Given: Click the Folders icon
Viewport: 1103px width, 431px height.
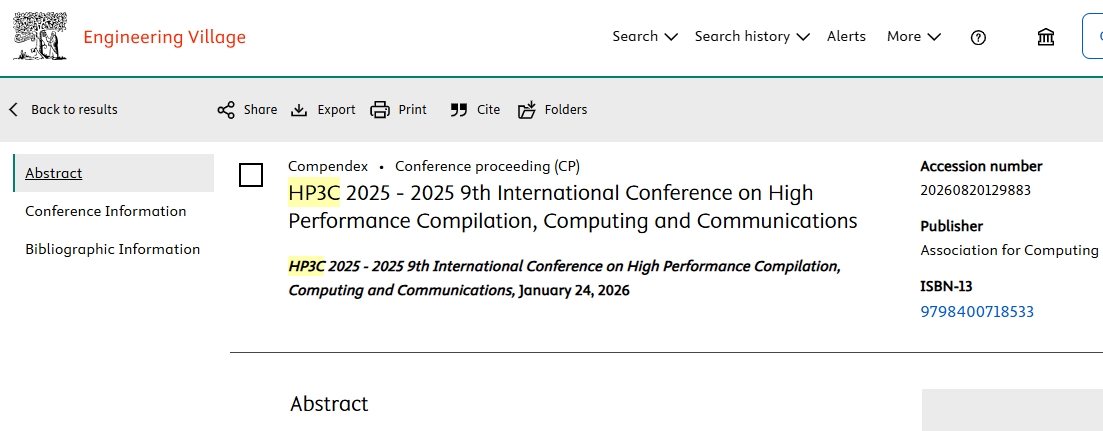Looking at the screenshot, I should coord(527,110).
